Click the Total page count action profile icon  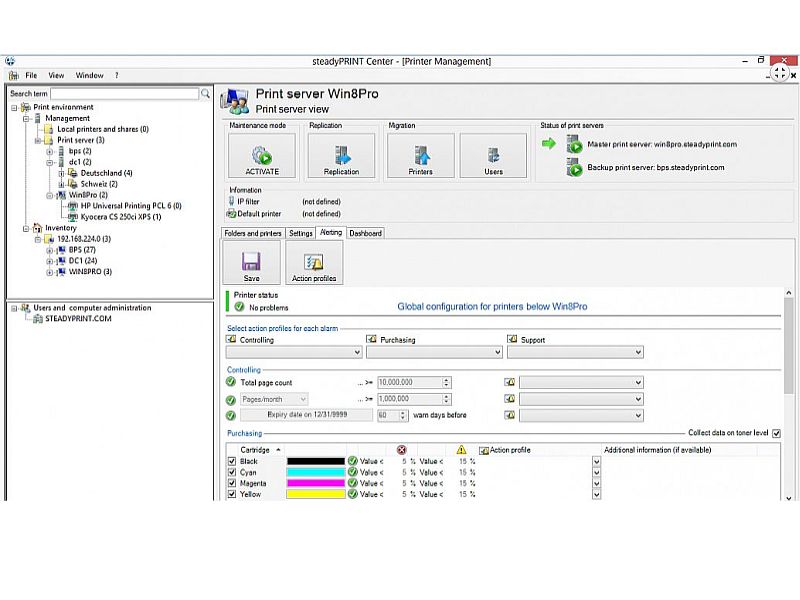pos(509,382)
